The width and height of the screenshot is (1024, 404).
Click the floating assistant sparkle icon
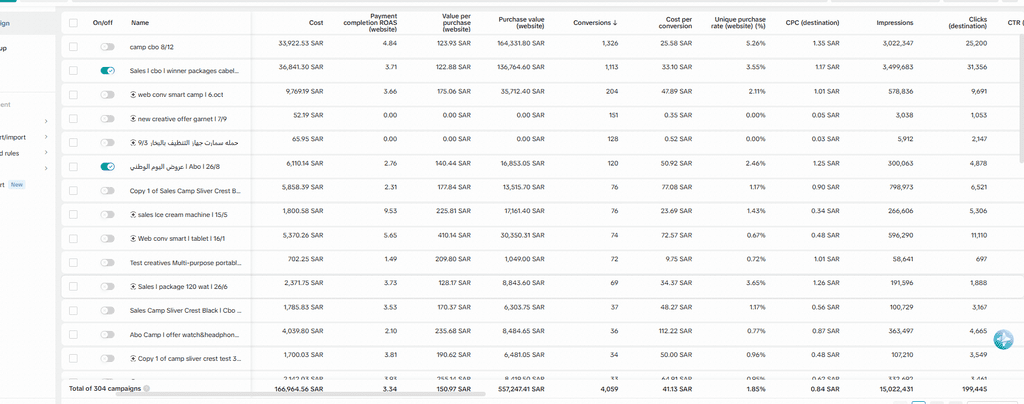tap(1003, 340)
